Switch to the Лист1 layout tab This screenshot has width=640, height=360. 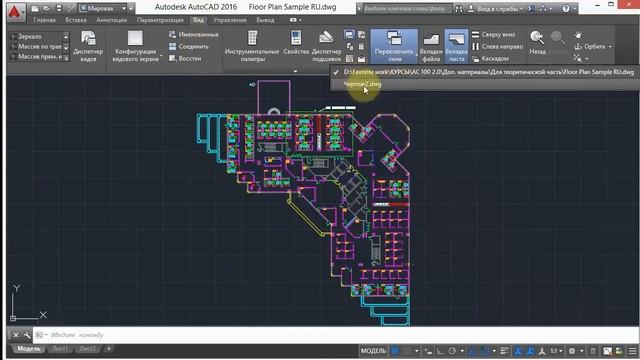coord(60,349)
